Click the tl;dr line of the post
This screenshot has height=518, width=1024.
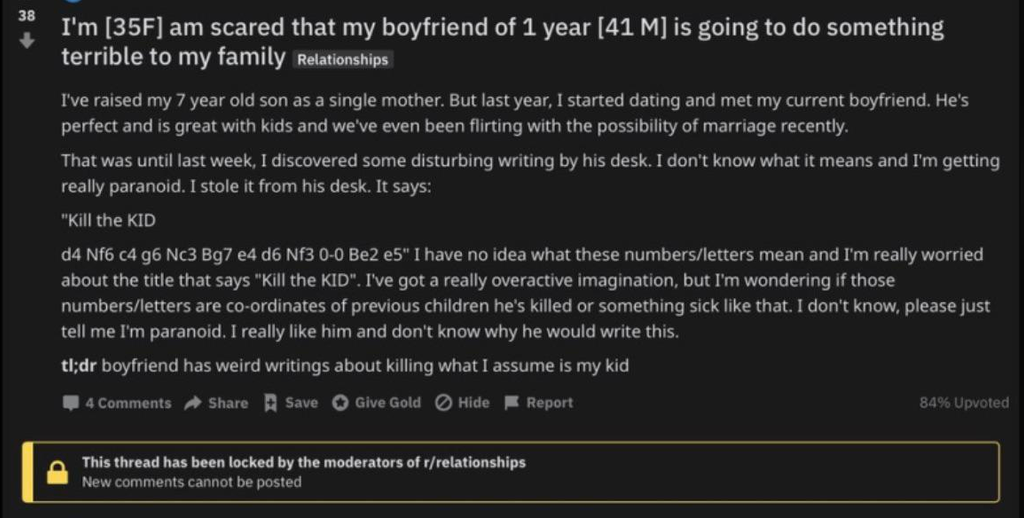click(345, 366)
